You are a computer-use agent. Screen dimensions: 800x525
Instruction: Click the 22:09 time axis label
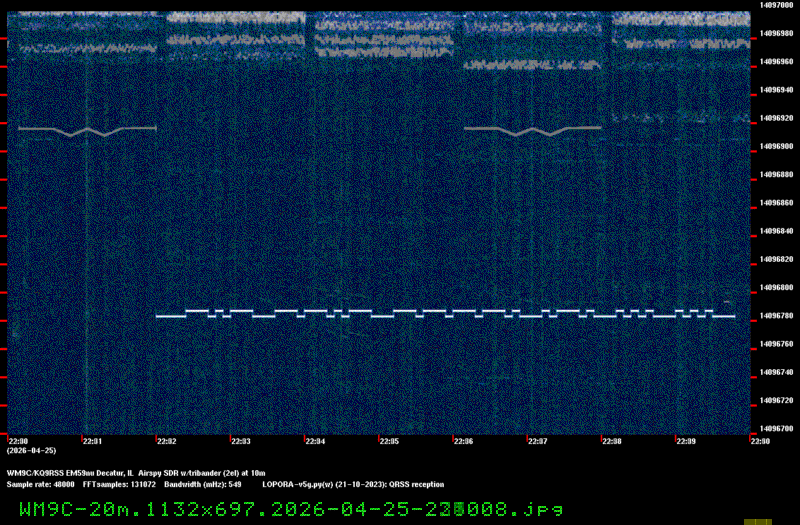point(686,441)
